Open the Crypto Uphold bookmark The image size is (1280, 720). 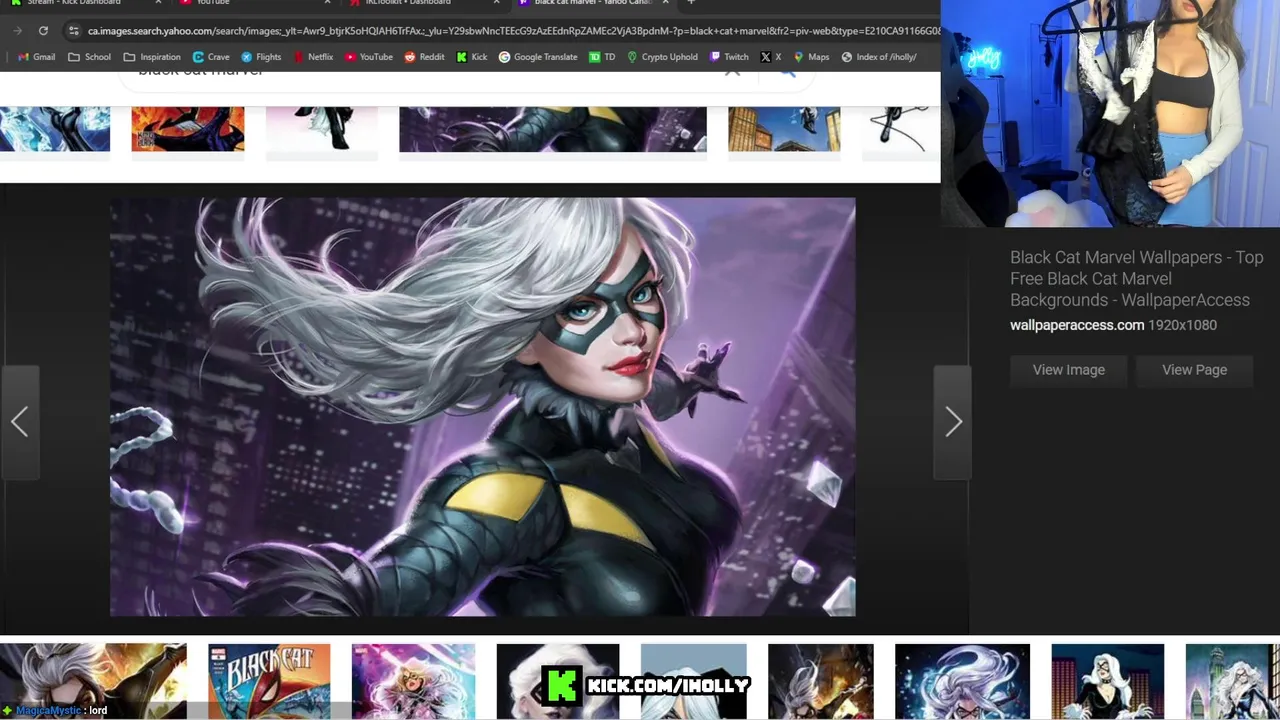pos(662,57)
